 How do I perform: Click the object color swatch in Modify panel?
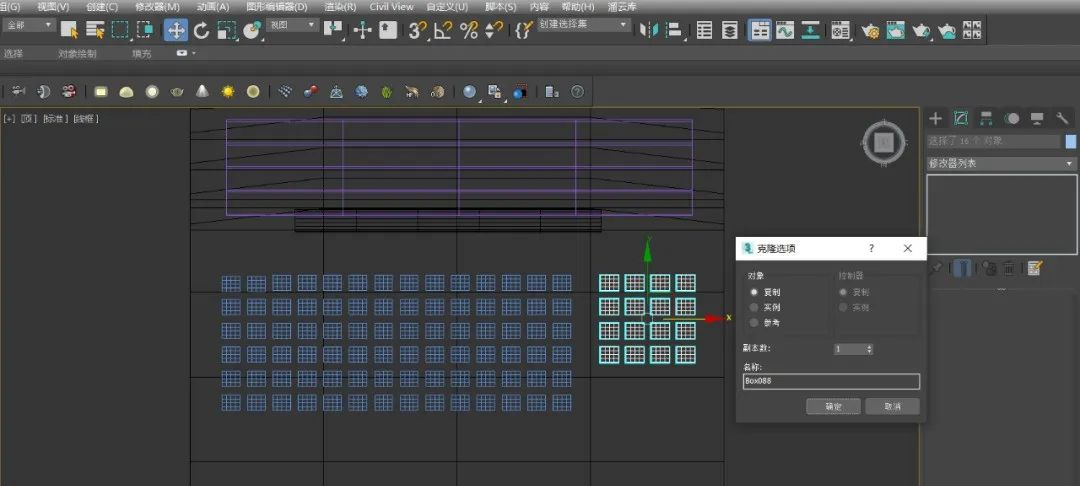pyautogui.click(x=1071, y=141)
